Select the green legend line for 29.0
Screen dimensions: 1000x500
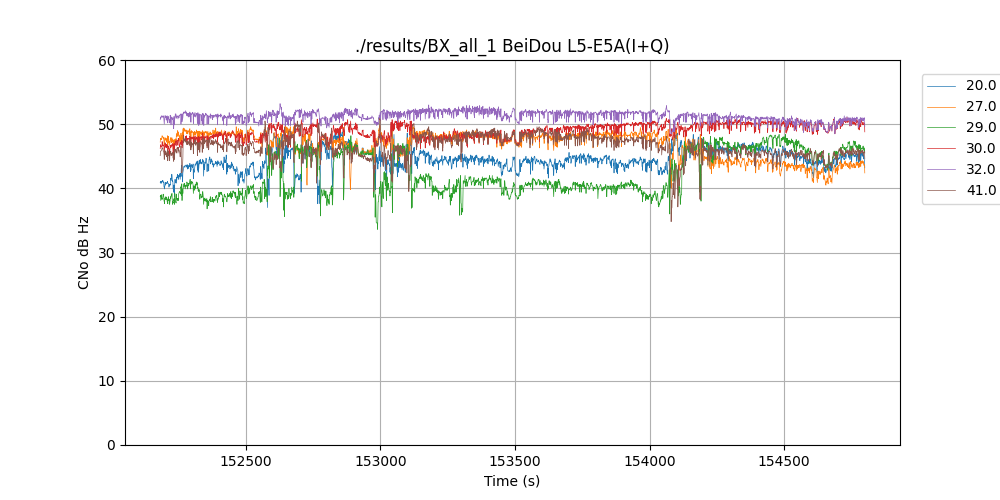click(943, 128)
